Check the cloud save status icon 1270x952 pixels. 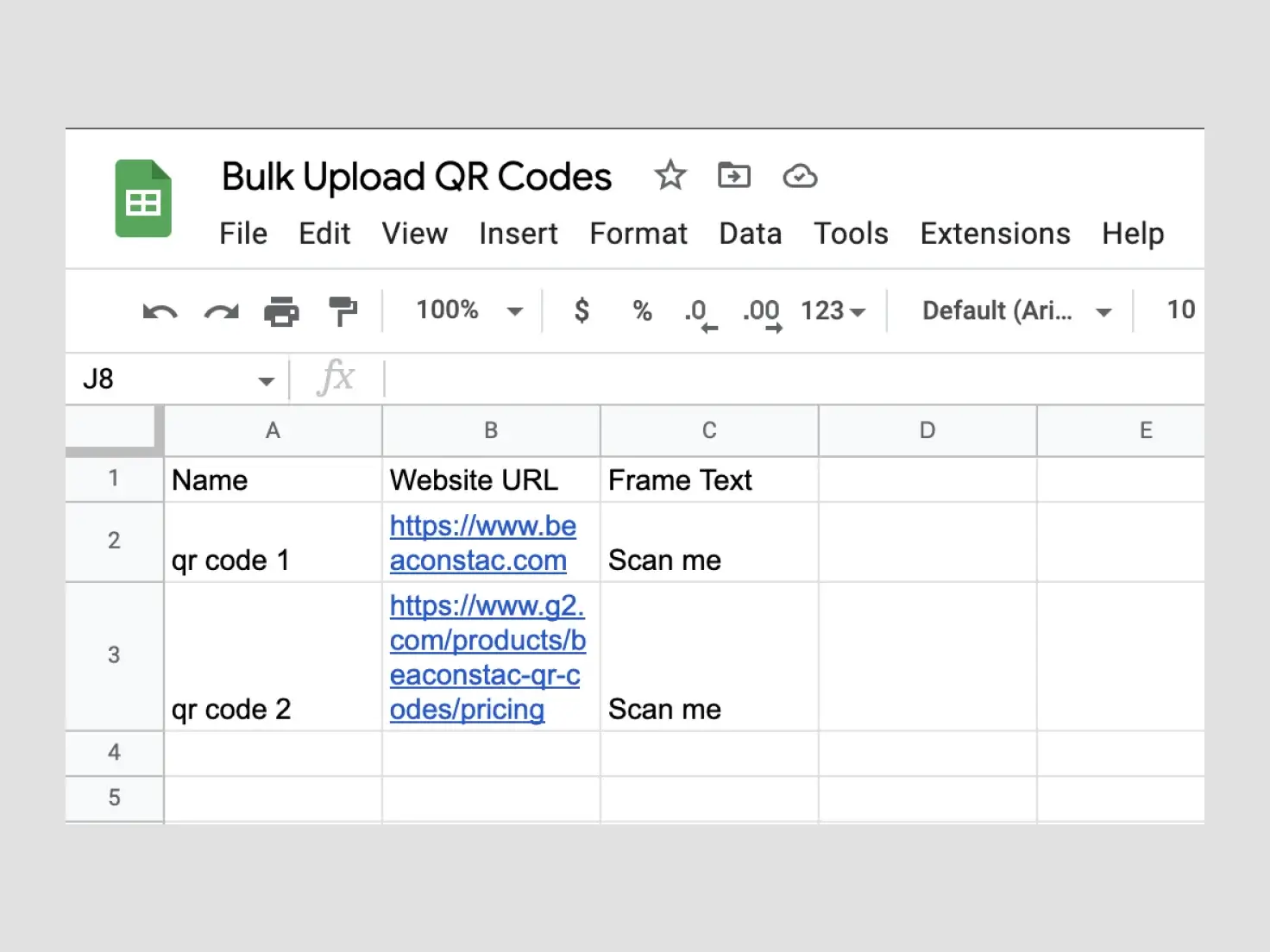[x=800, y=177]
